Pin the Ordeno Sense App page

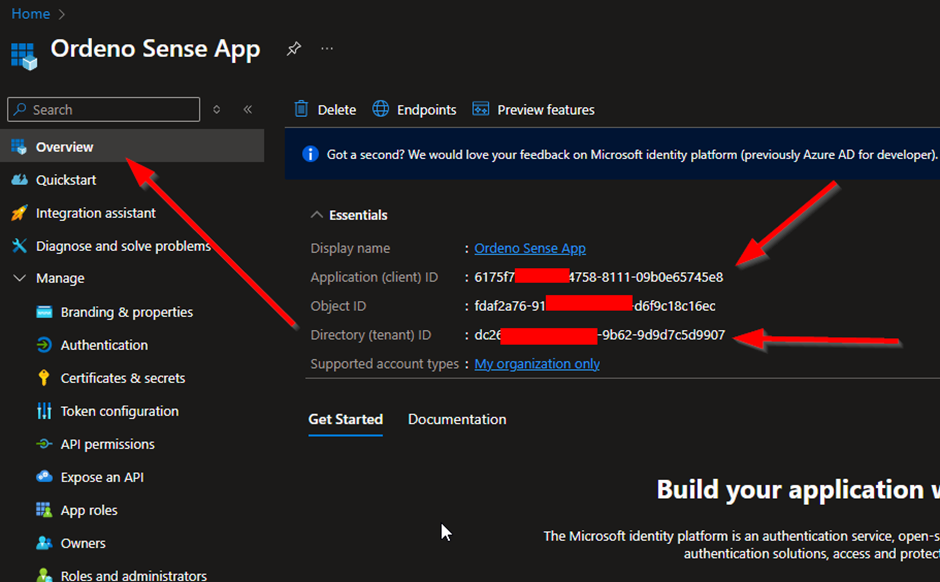click(x=294, y=49)
